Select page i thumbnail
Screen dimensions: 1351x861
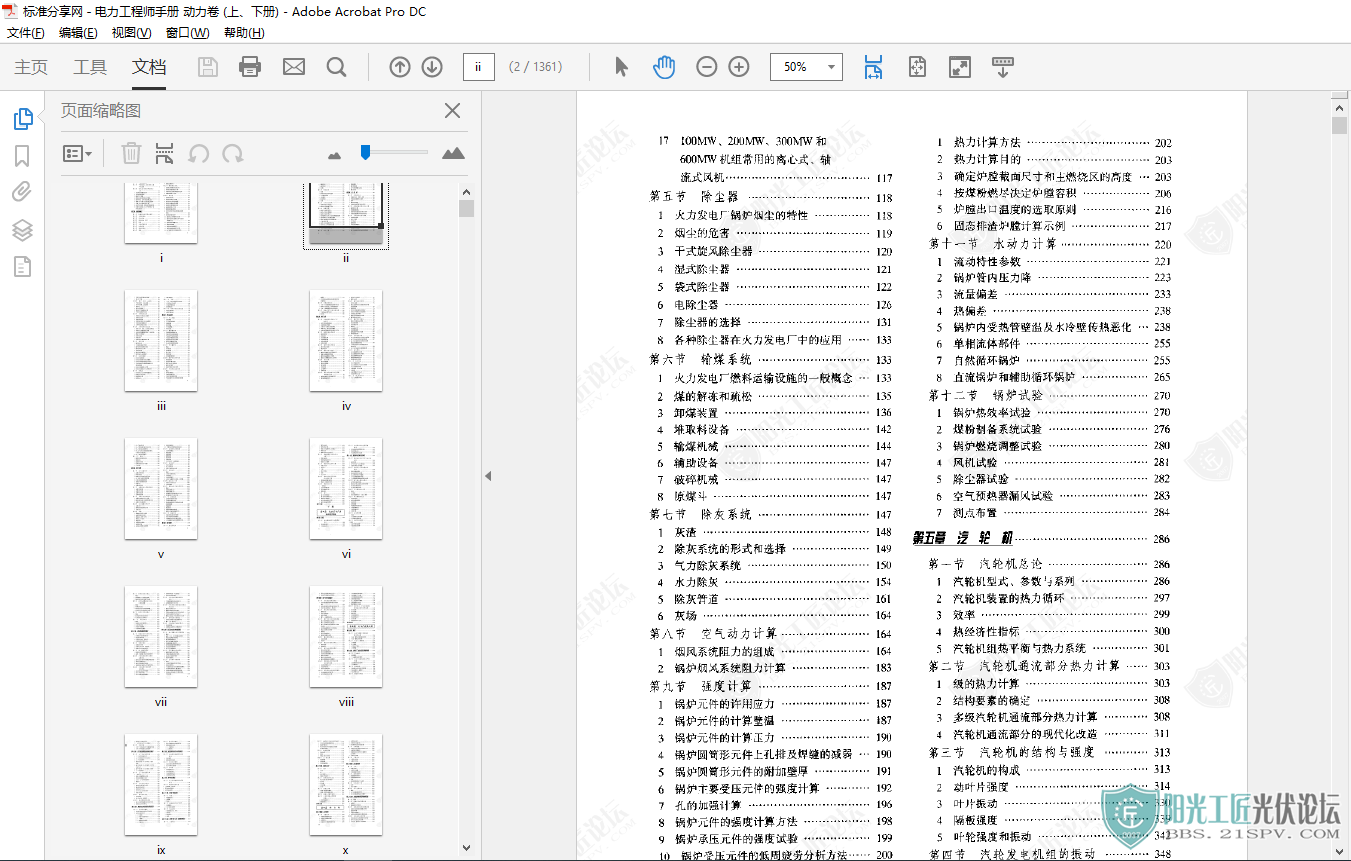point(161,213)
